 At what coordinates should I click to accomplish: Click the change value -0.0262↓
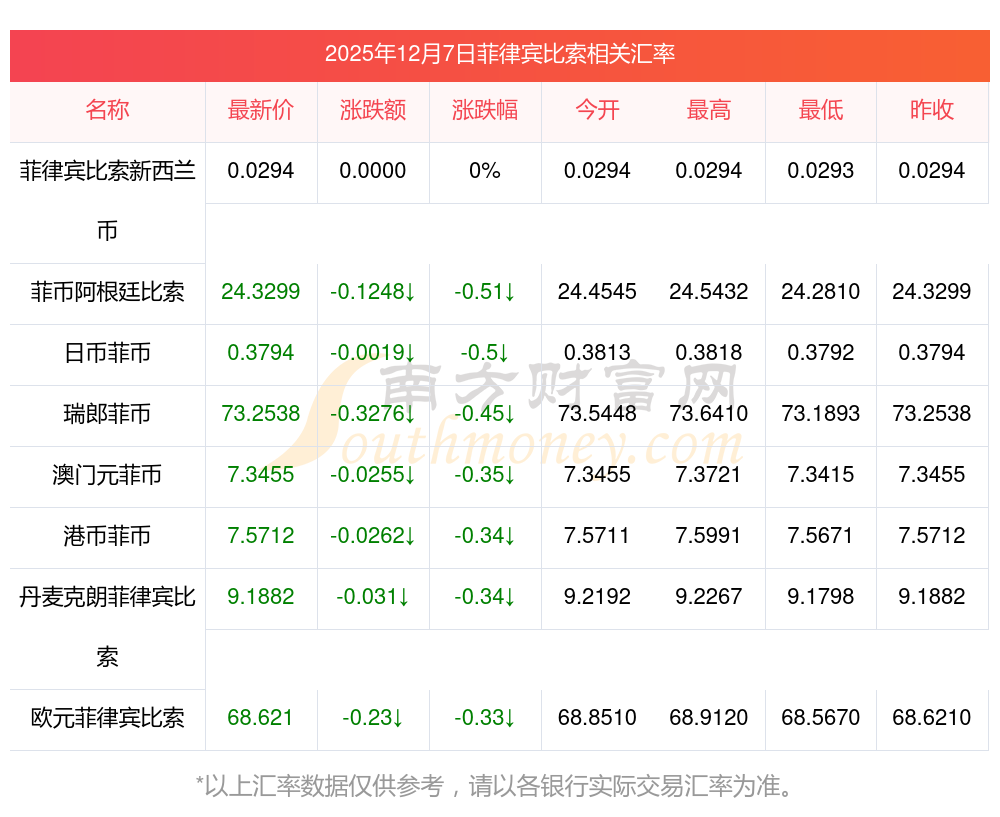pyautogui.click(x=372, y=535)
